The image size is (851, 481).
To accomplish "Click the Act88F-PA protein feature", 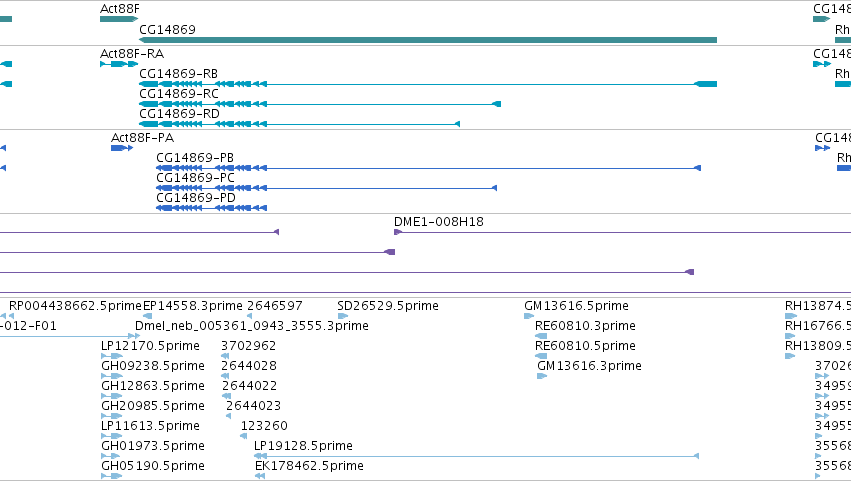I will point(122,148).
